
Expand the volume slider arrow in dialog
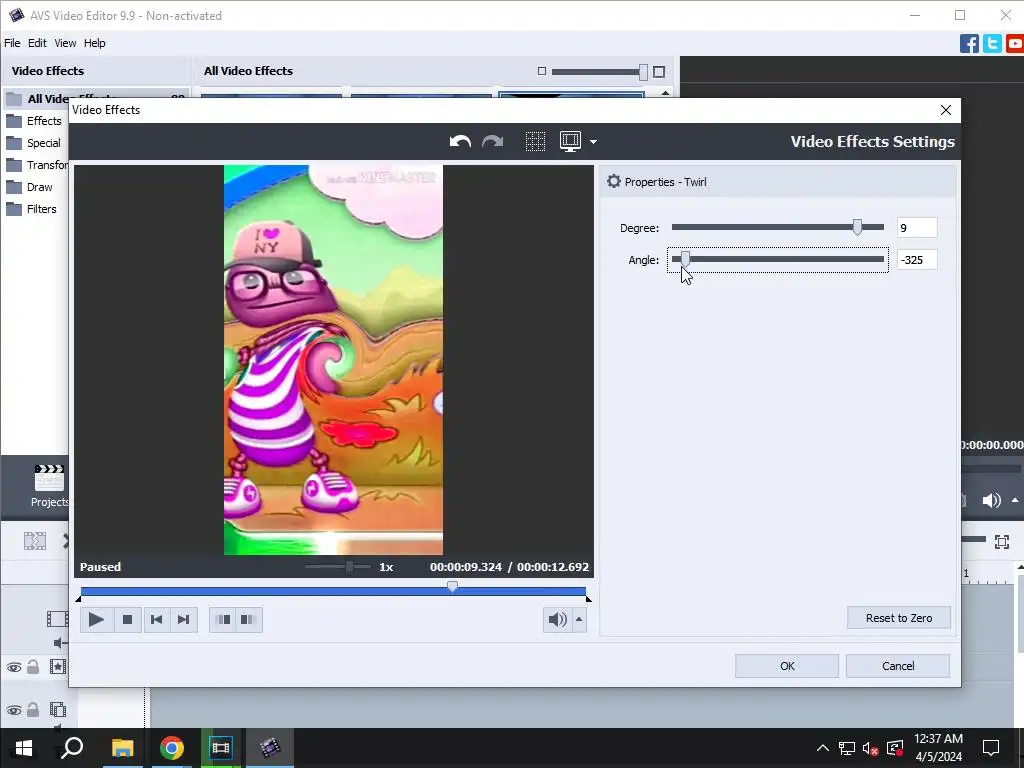(x=579, y=620)
